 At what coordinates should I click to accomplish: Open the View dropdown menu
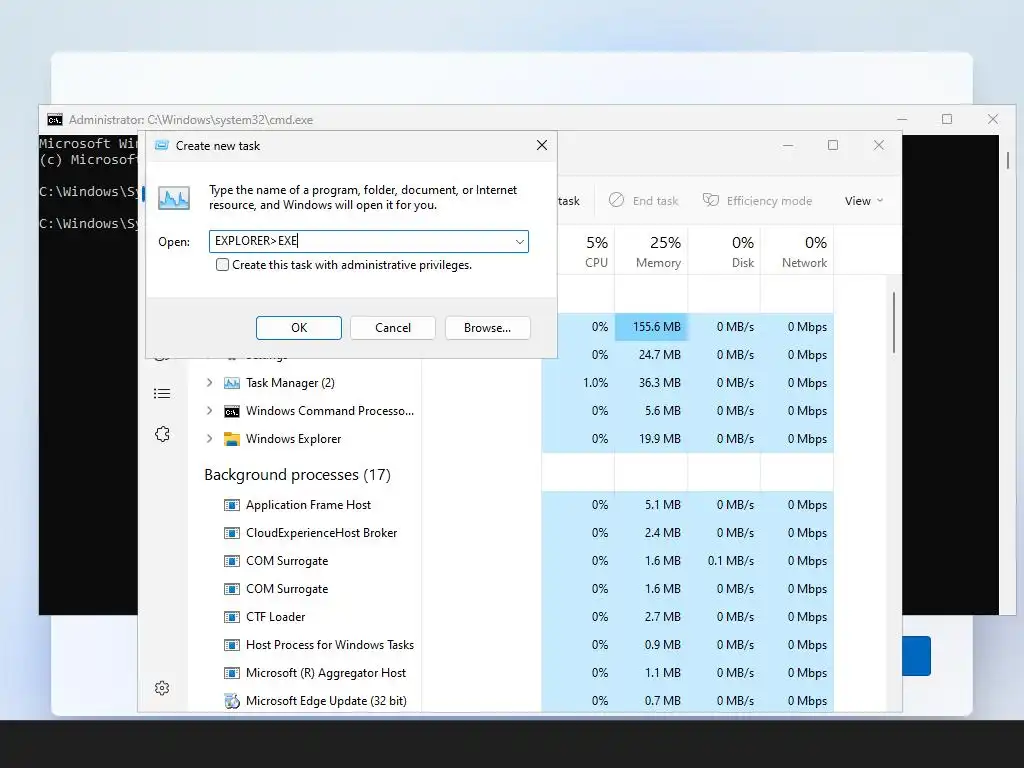(x=863, y=200)
